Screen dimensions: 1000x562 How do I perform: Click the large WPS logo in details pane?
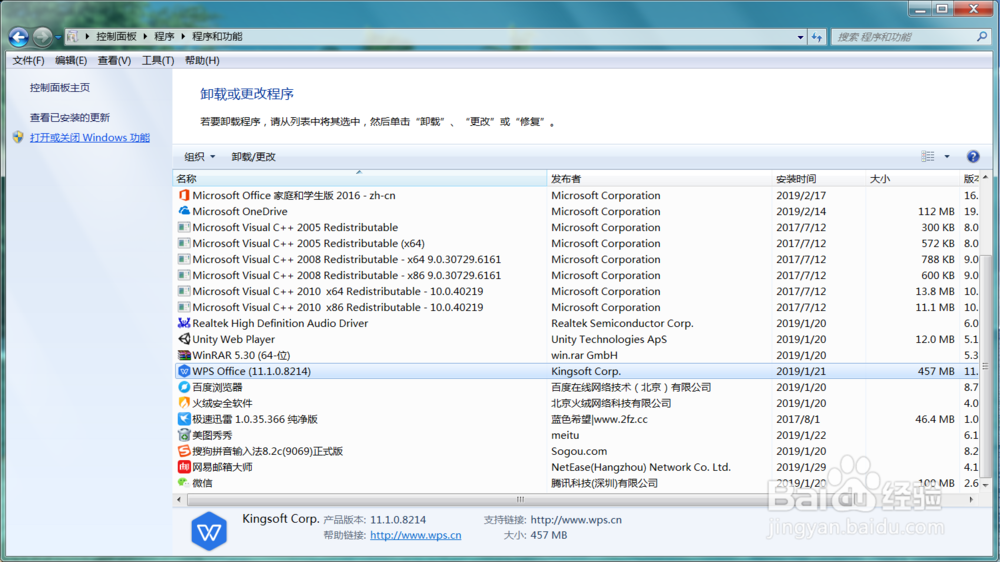209,530
